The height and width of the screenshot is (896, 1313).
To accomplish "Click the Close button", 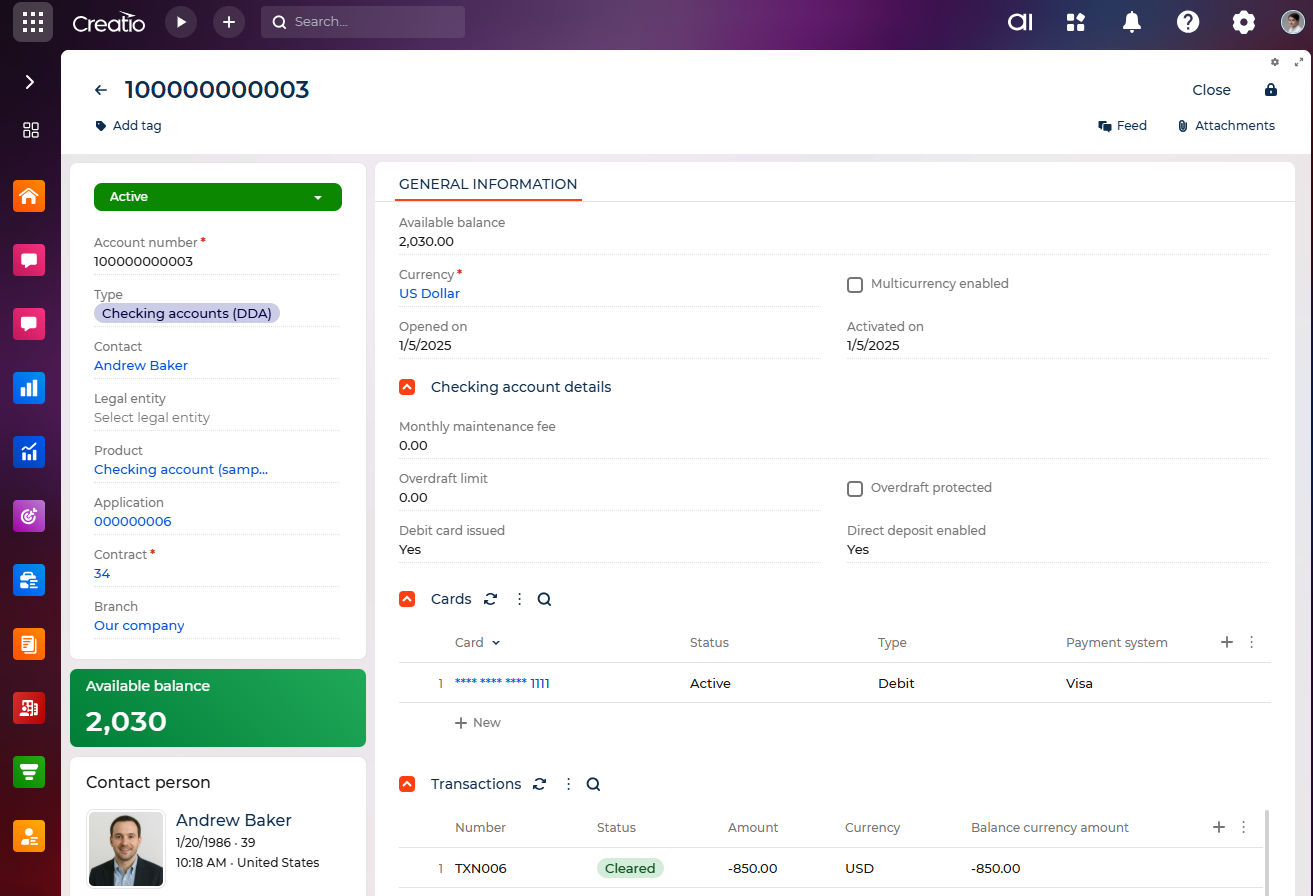I will 1211,90.
